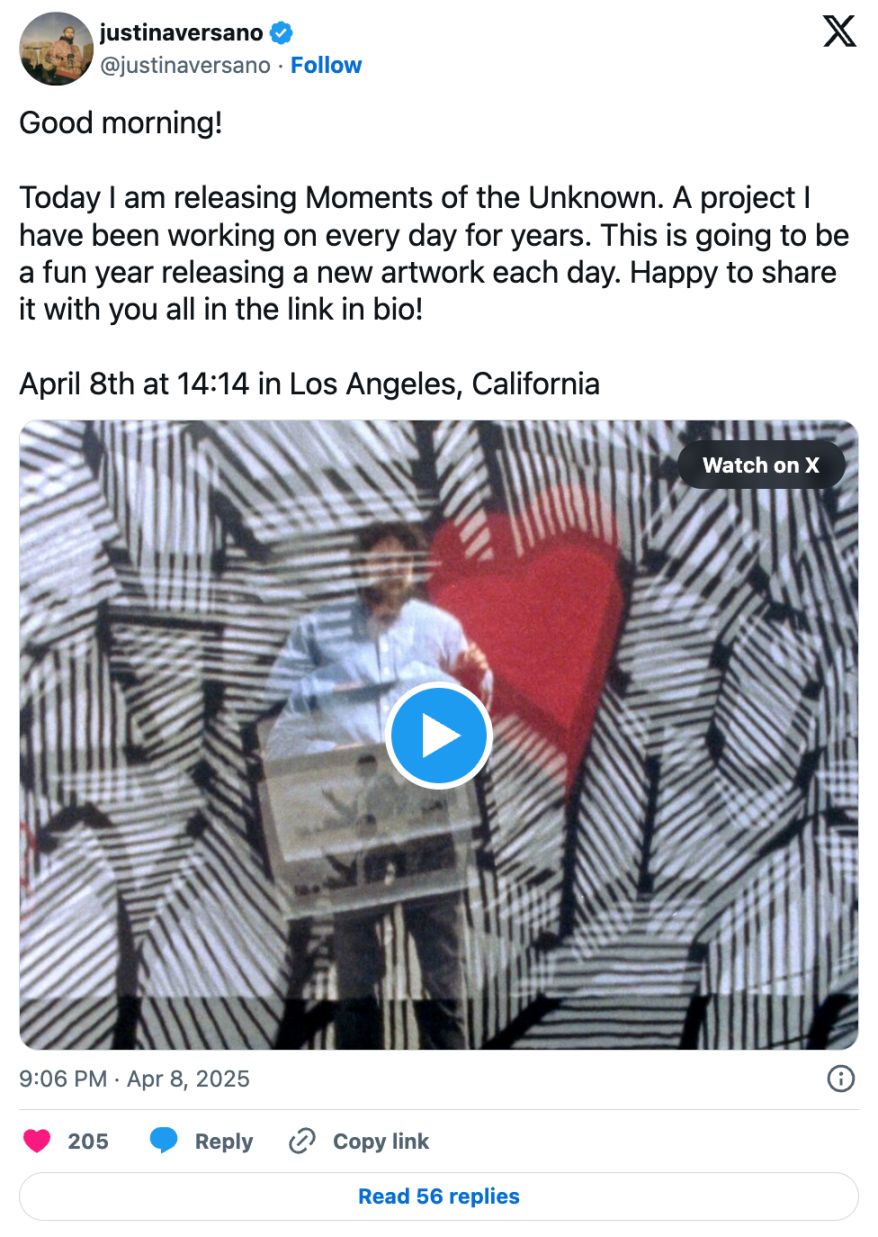Play the embedded video
Image resolution: width=878 pixels, height=1237 pixels.
tap(438, 736)
